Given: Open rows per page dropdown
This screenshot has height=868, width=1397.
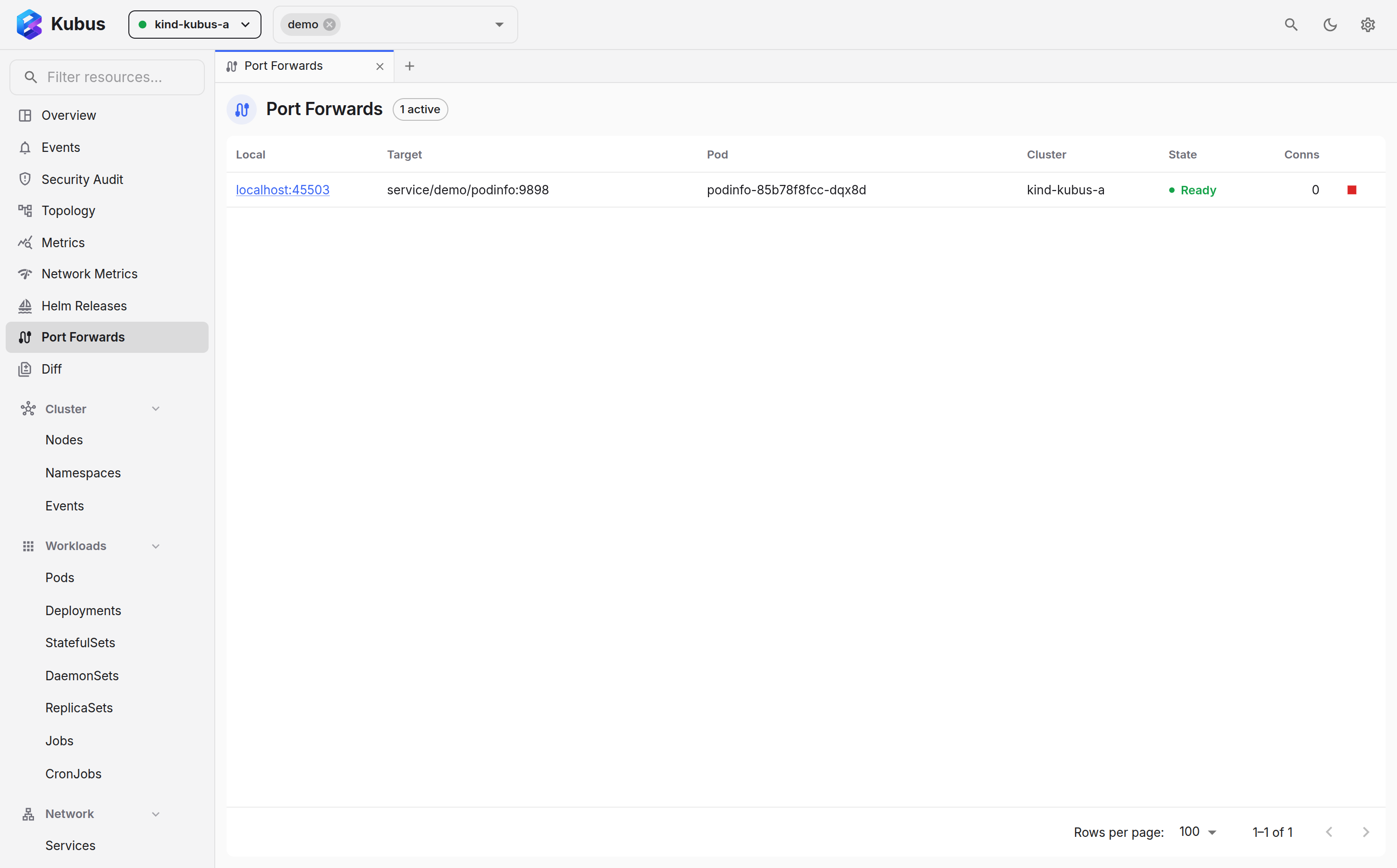Looking at the screenshot, I should click(x=1197, y=832).
